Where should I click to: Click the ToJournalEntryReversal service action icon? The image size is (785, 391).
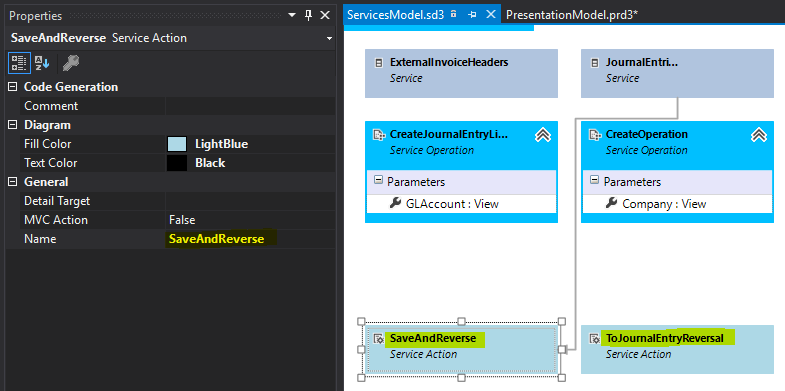595,339
